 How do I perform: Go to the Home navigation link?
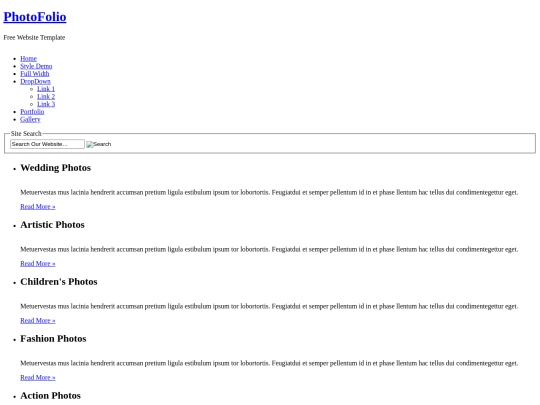tap(28, 59)
